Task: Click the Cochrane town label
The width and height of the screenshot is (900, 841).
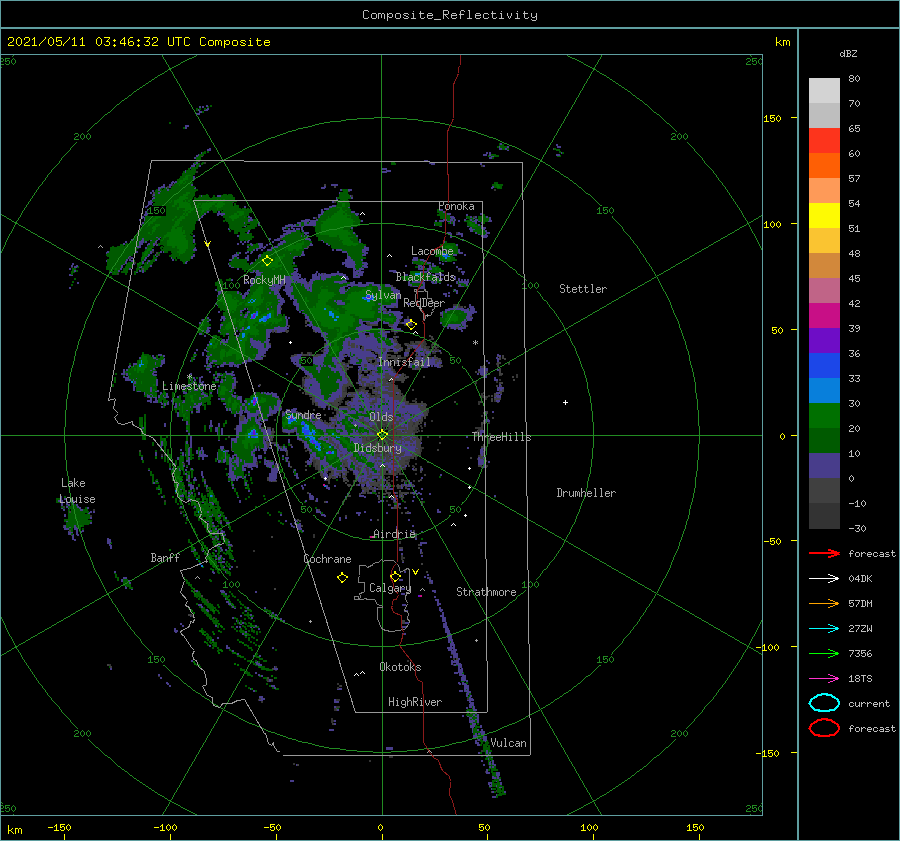Action: 327,559
